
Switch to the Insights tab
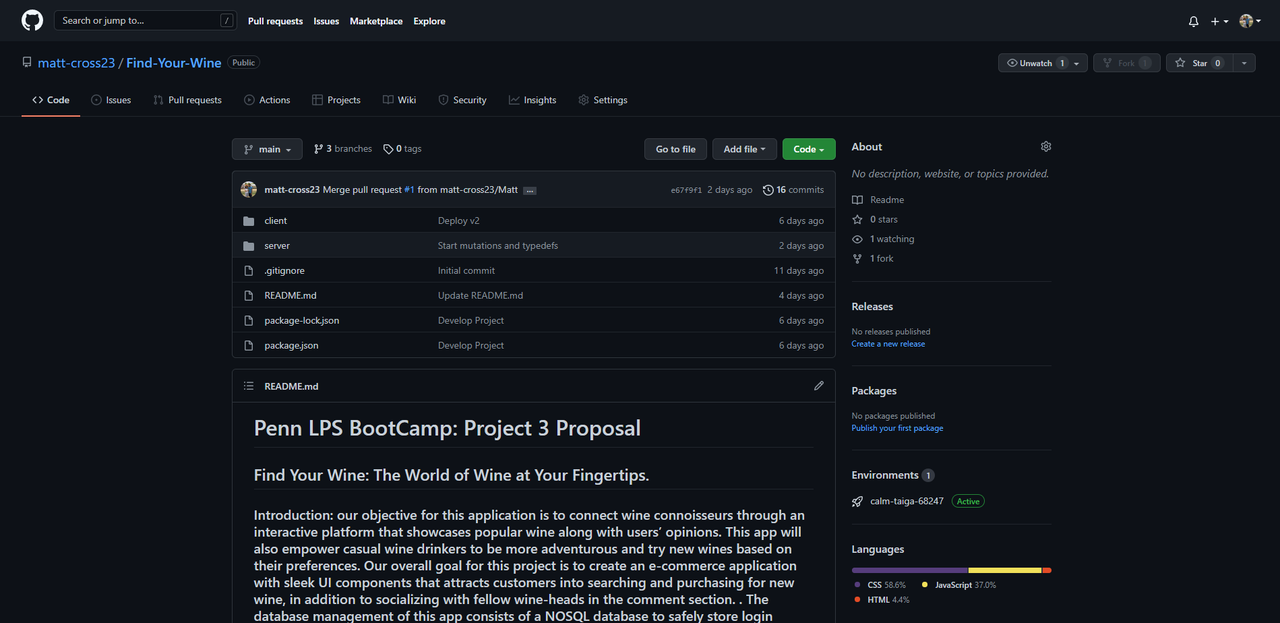coord(532,100)
